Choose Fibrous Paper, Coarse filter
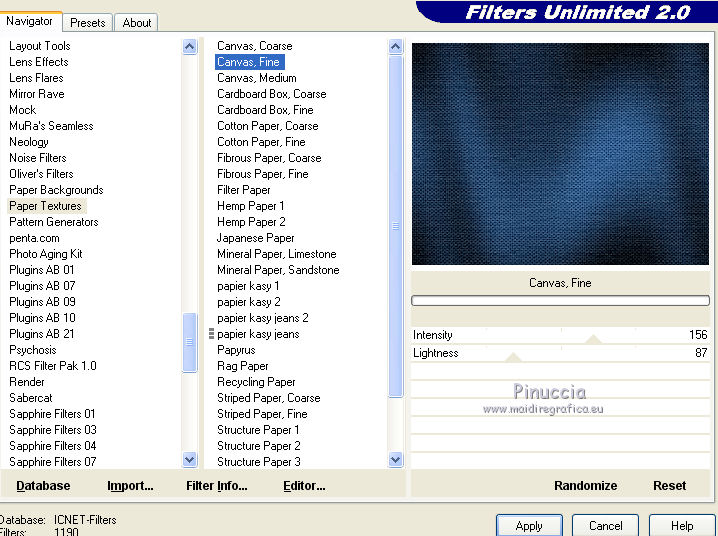Image resolution: width=718 pixels, height=536 pixels. (269, 158)
